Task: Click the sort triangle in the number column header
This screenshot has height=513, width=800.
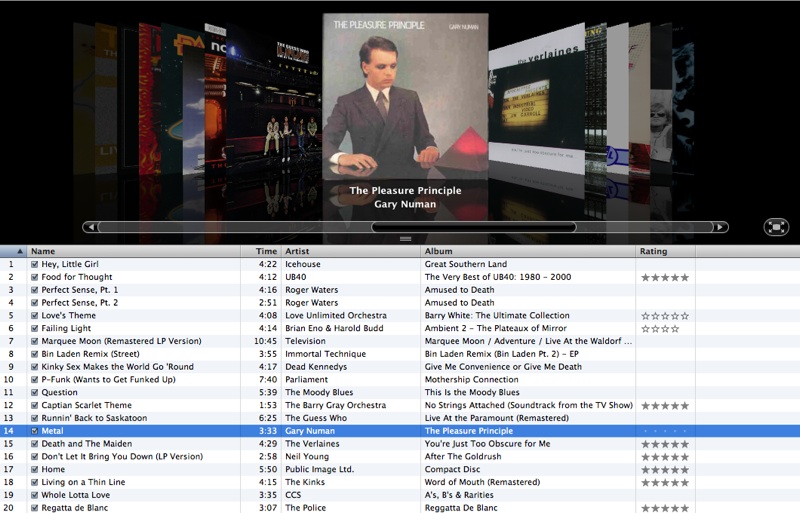Action: pos(19,251)
